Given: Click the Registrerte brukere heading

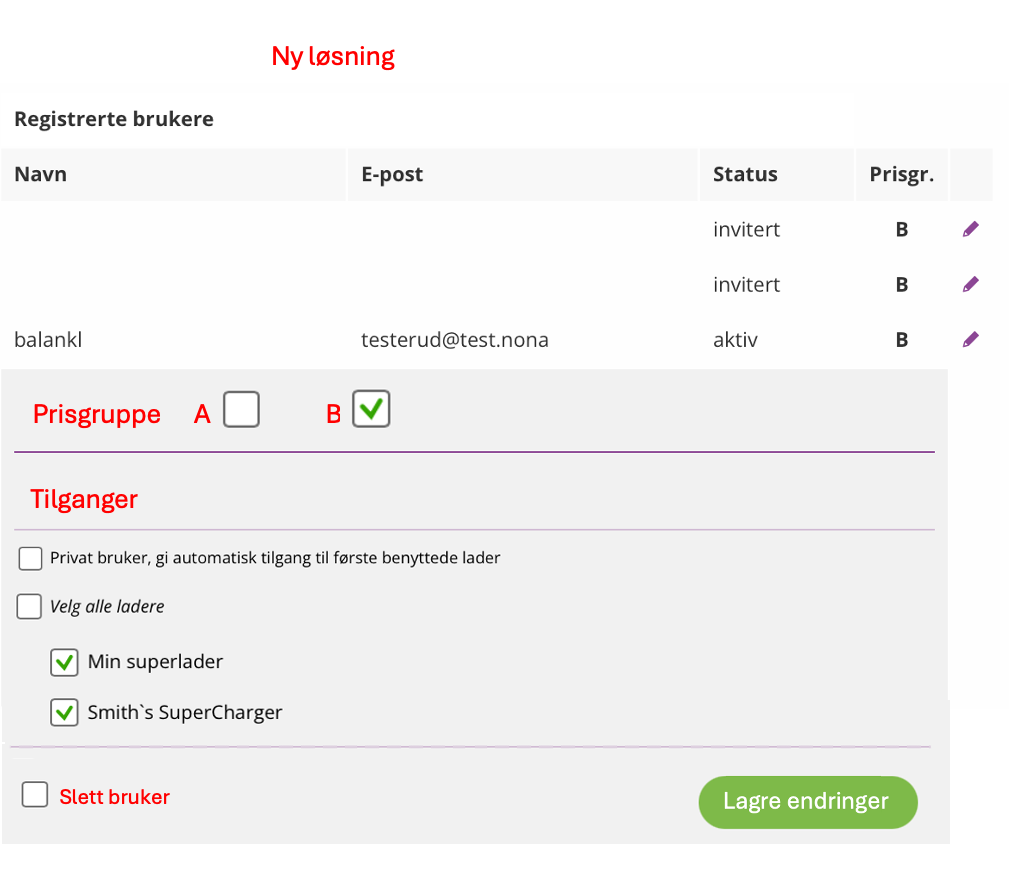Looking at the screenshot, I should point(114,119).
